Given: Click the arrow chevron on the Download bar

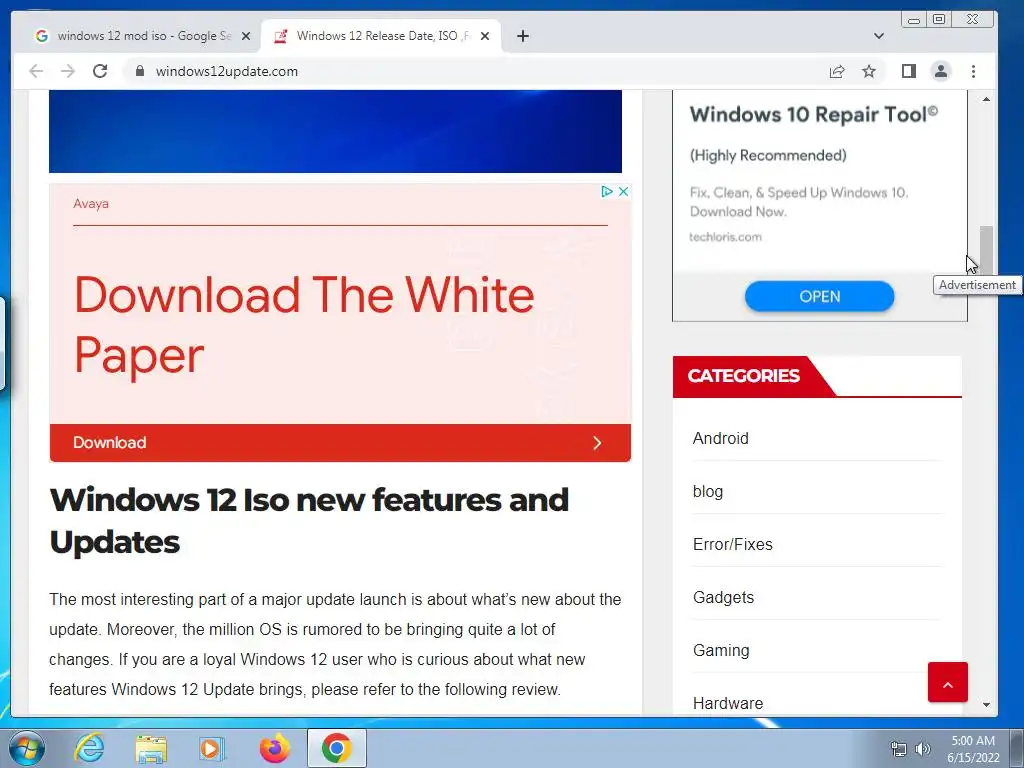Looking at the screenshot, I should click(x=597, y=443).
